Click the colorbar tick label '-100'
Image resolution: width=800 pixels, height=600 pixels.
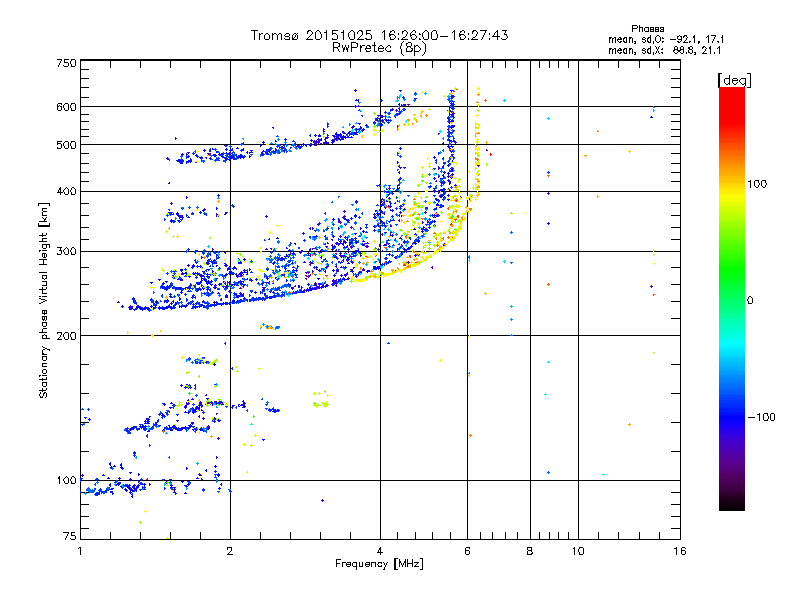click(761, 417)
